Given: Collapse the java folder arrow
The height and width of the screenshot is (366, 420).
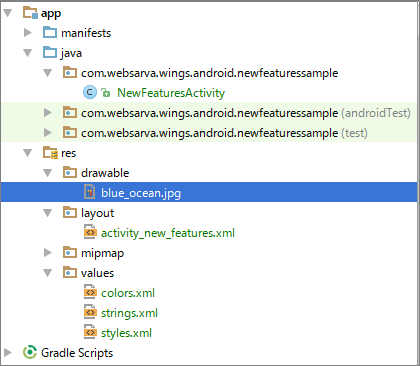Looking at the screenshot, I should pos(28,53).
